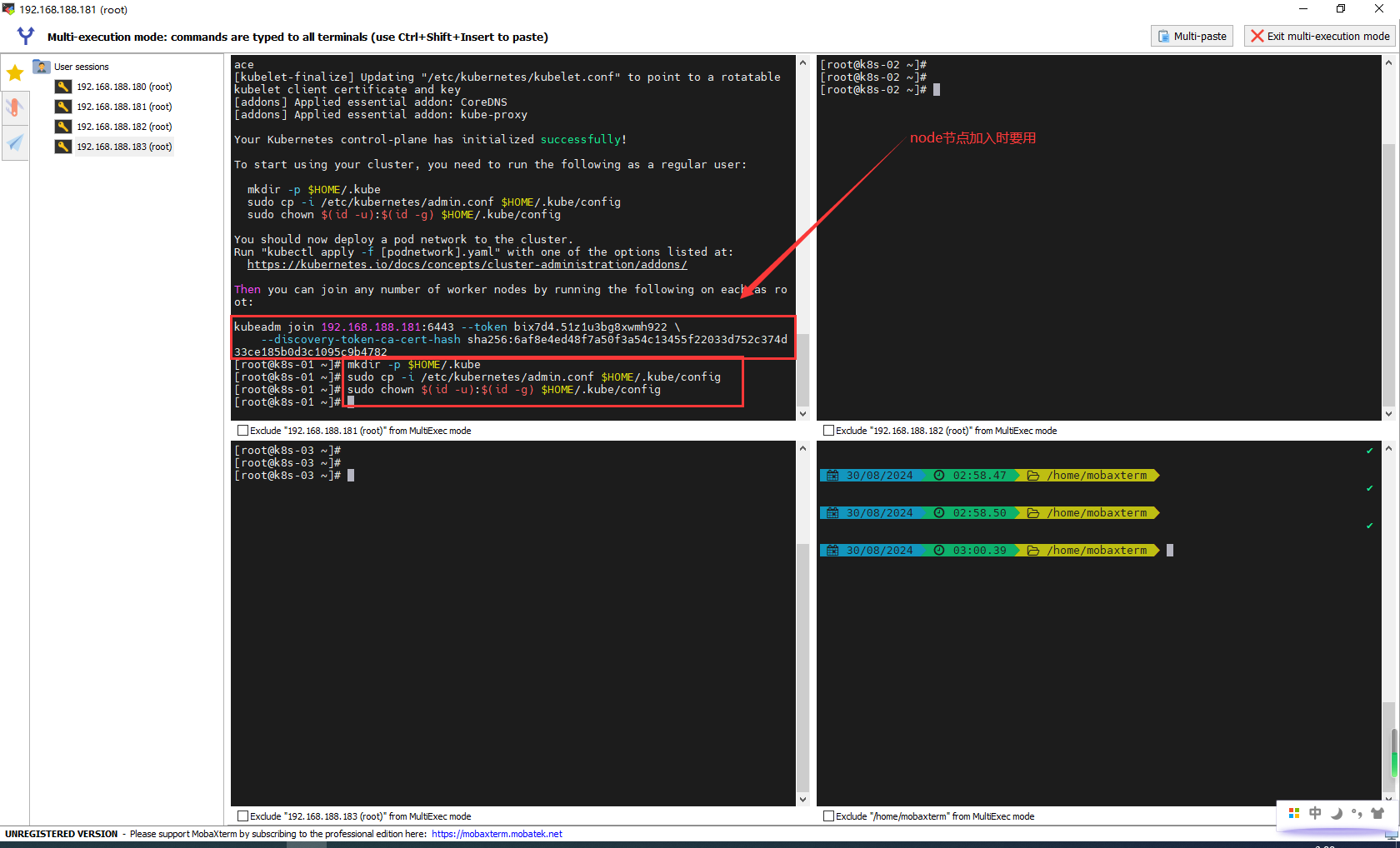Image resolution: width=1400 pixels, height=848 pixels.
Task: Click the k8s-03 terminal scrollbar track
Action: point(802,500)
